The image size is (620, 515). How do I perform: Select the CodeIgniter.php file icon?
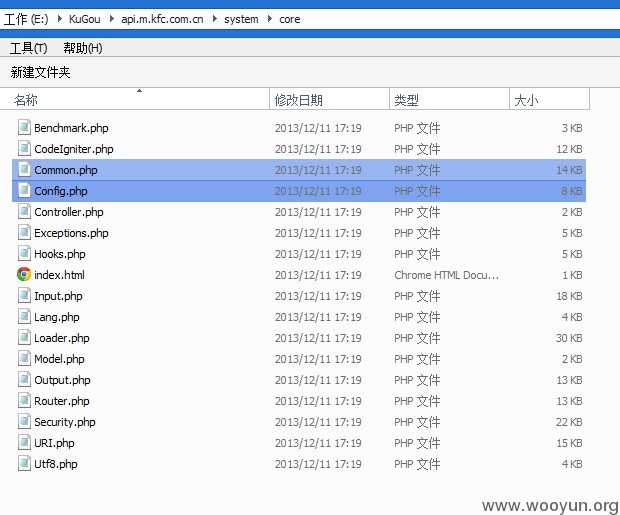point(24,148)
